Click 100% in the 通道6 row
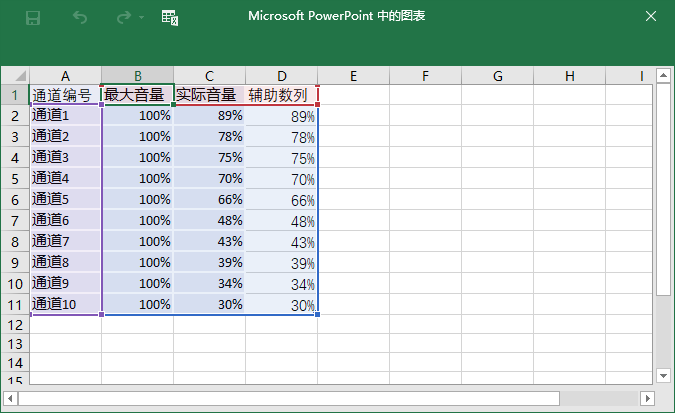Image resolution: width=675 pixels, height=413 pixels. point(138,220)
